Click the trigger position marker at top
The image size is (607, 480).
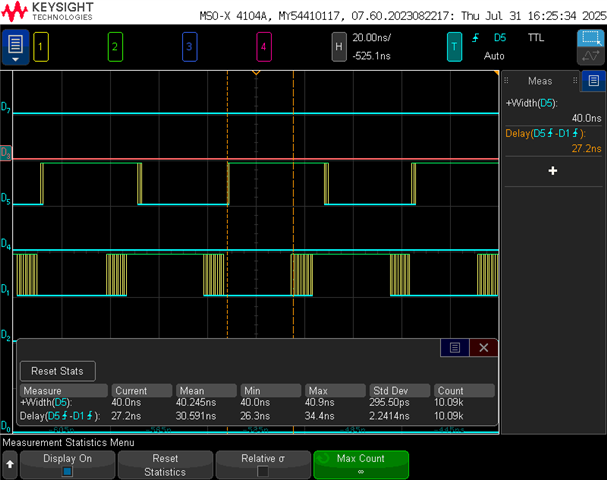click(x=256, y=72)
